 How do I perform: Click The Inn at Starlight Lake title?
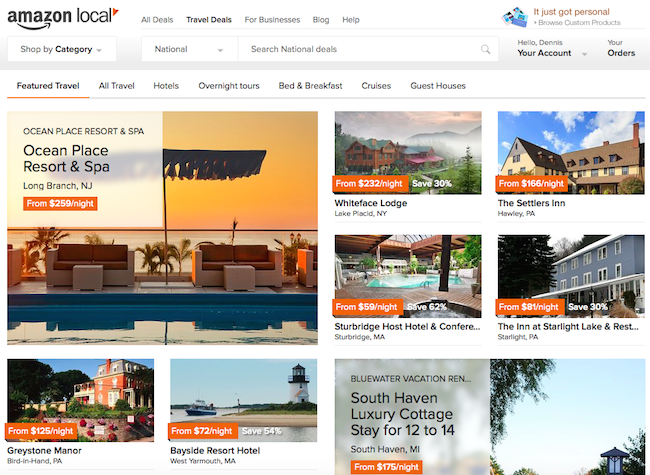(568, 327)
